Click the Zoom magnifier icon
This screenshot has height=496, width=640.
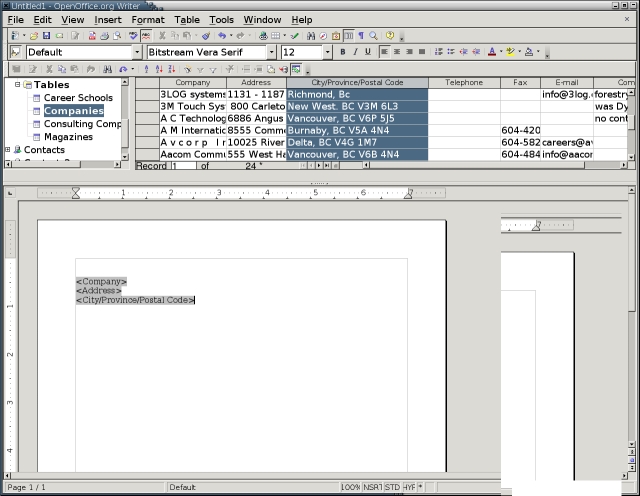pos(372,35)
